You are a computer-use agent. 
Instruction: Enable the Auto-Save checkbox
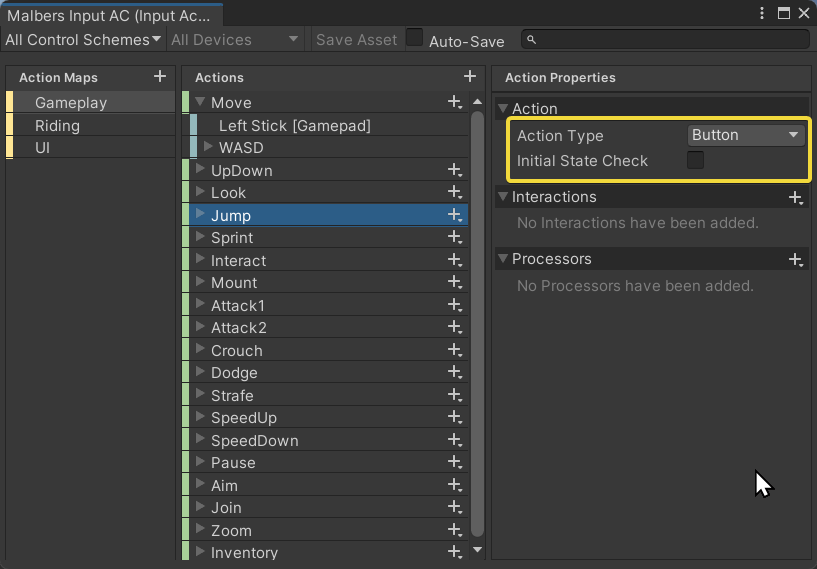tap(414, 39)
